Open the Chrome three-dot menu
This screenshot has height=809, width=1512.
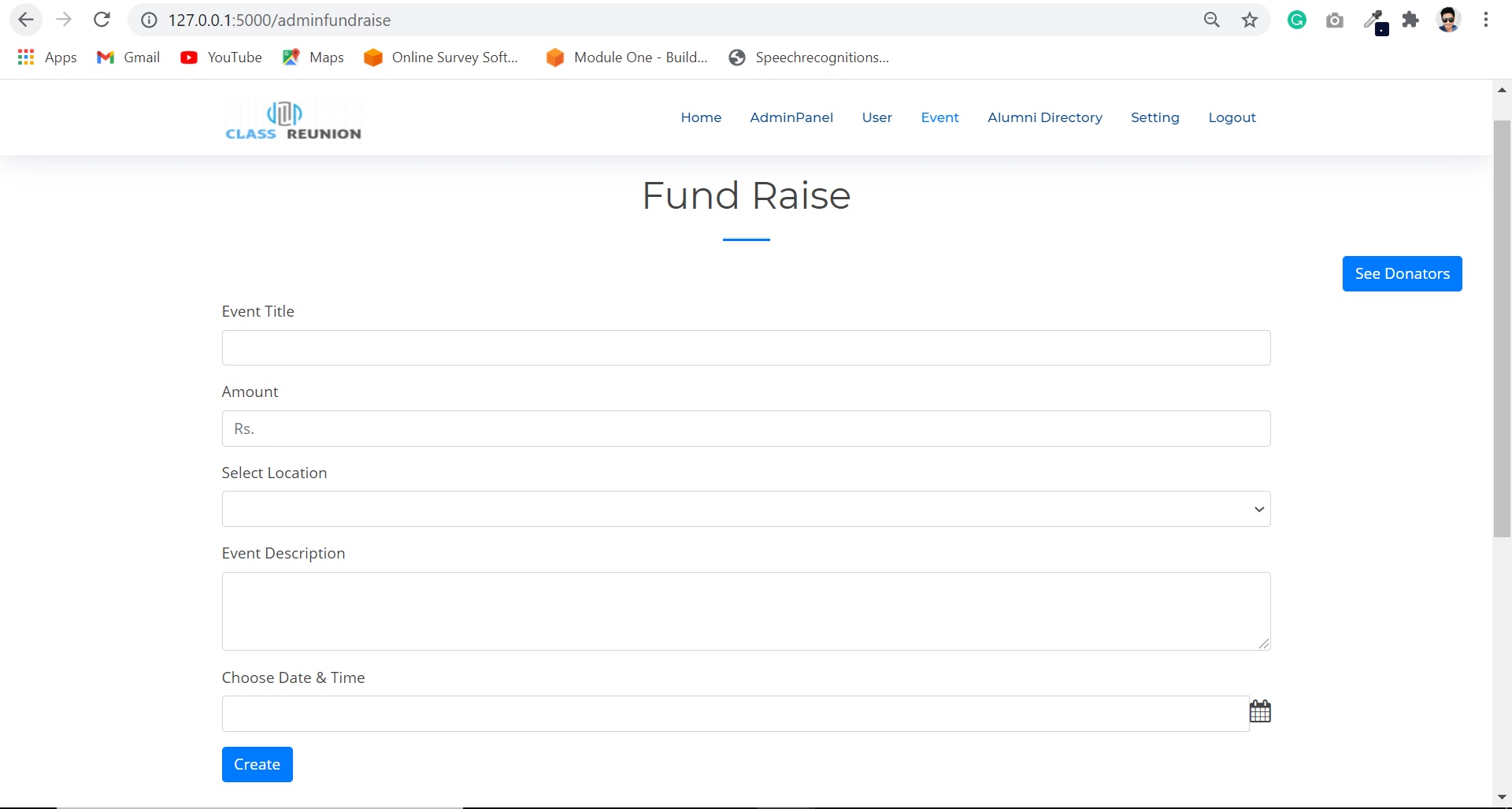[1486, 20]
